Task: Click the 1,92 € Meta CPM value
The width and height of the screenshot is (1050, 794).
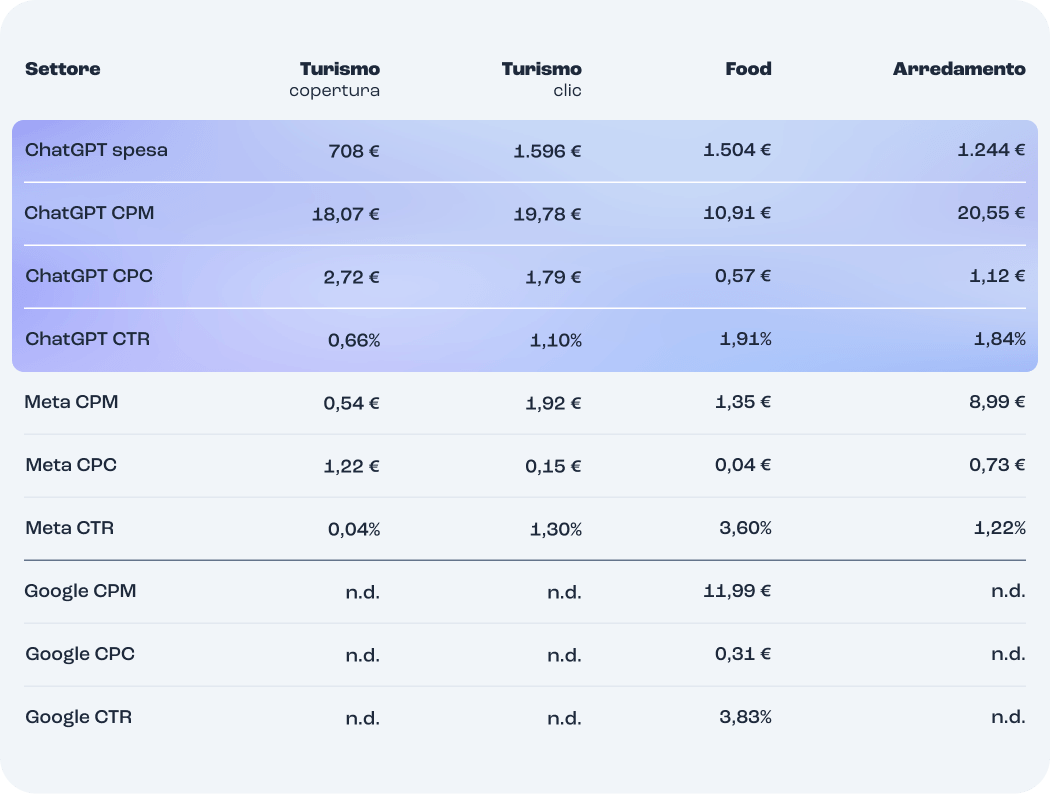Action: click(554, 403)
